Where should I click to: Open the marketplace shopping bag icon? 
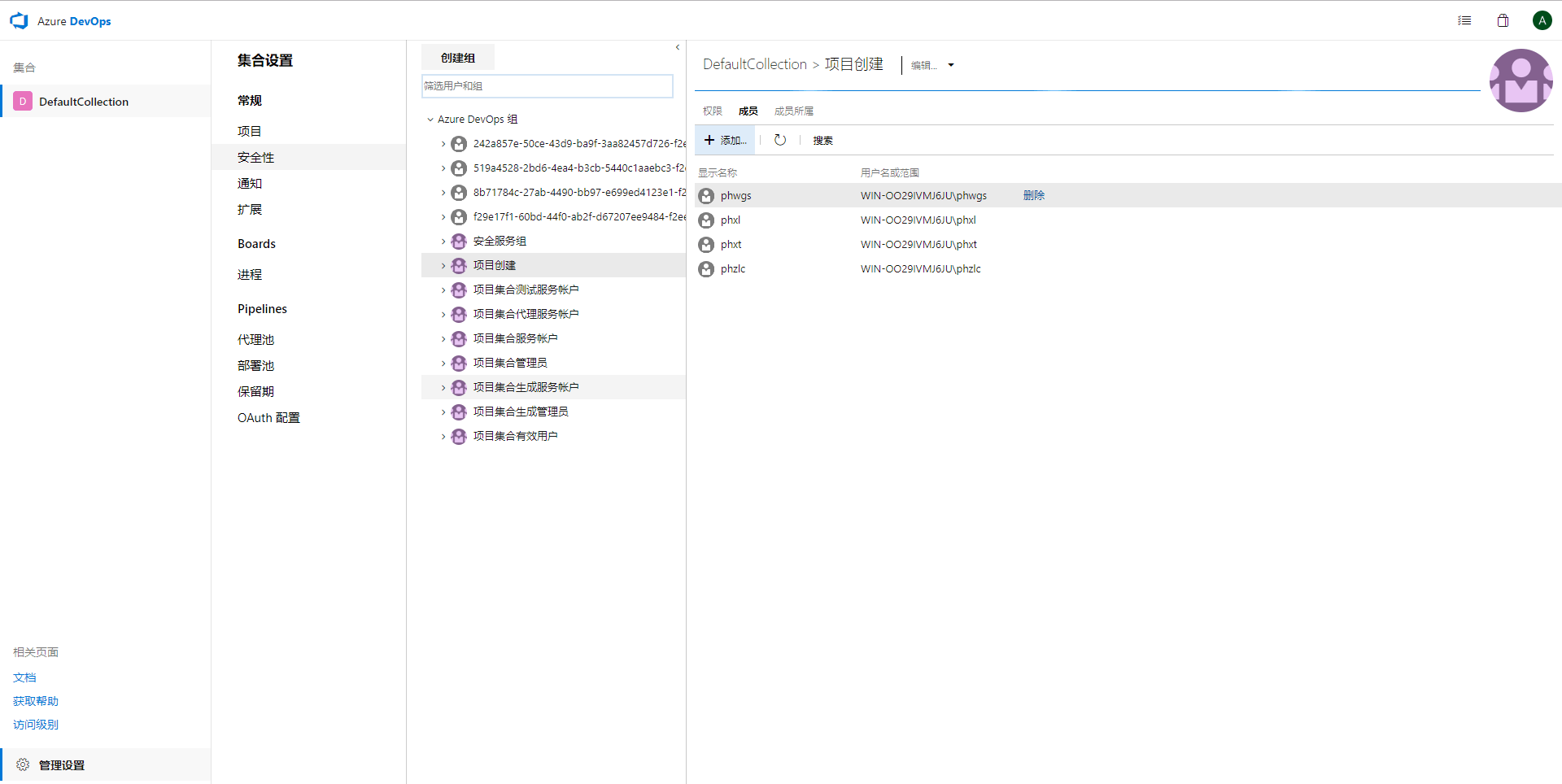pos(1503,20)
